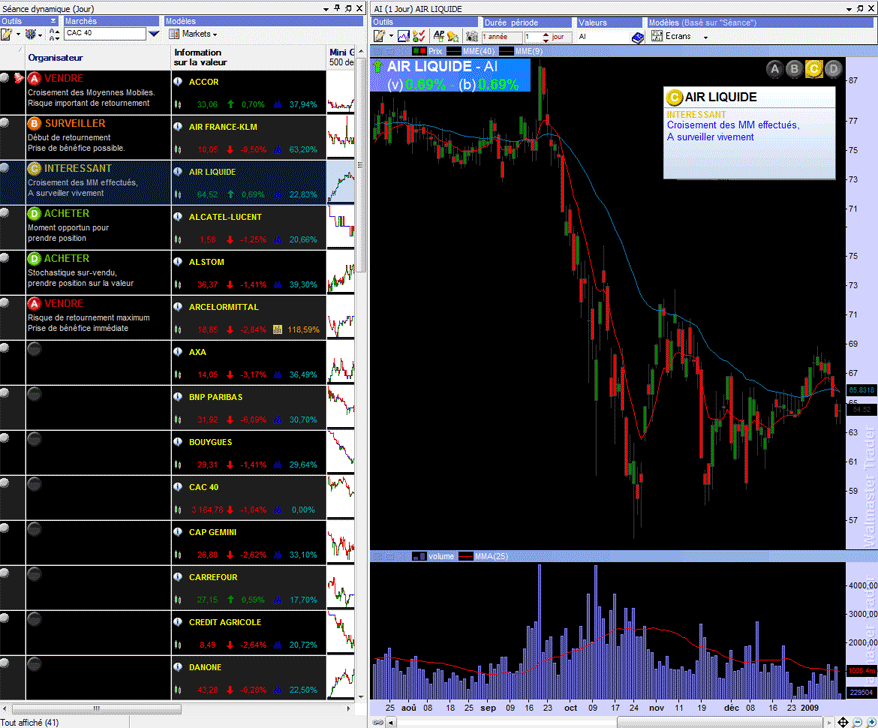Click the info icon beside BOUYGUES
878x728 pixels.
tap(178, 442)
